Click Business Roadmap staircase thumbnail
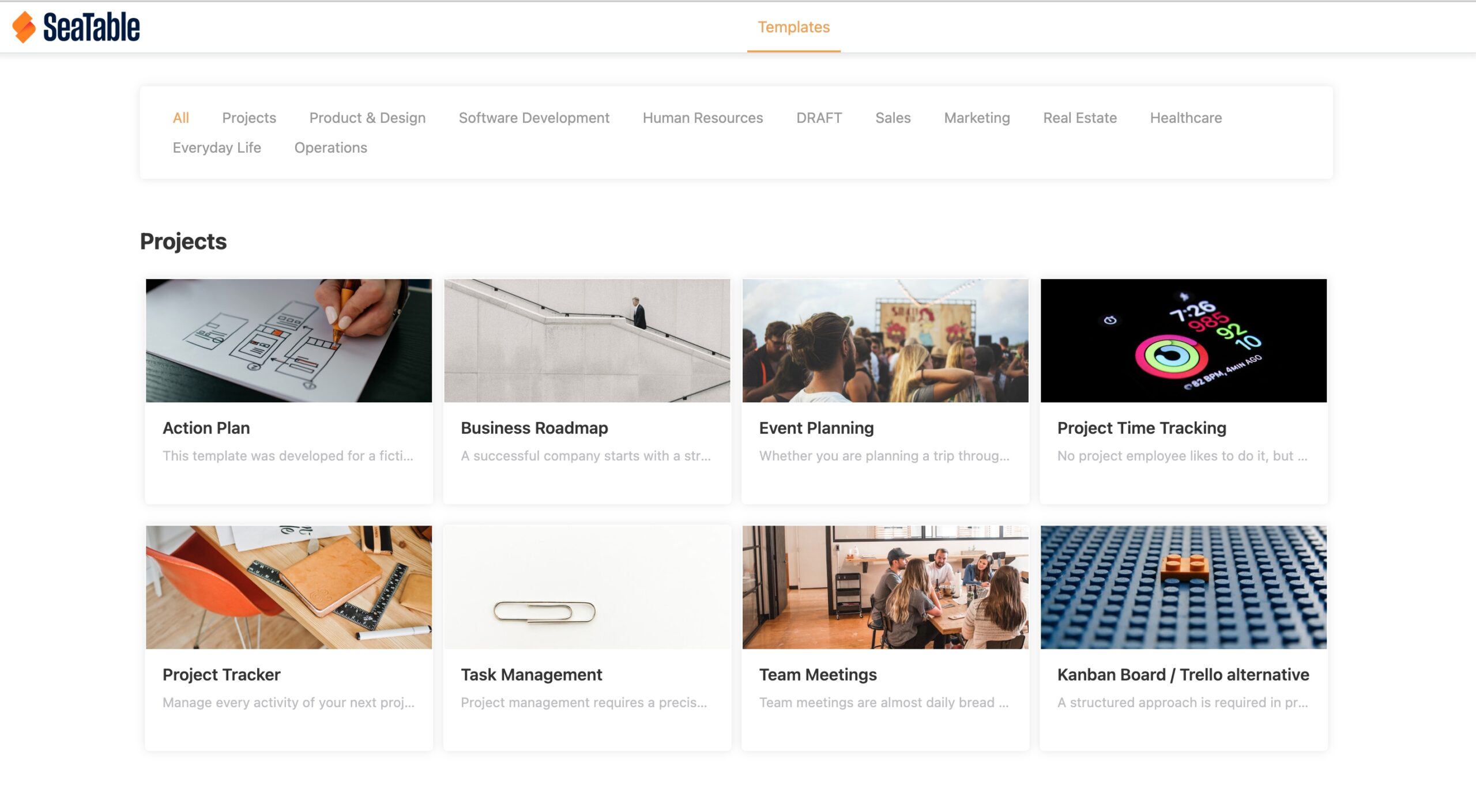Image resolution: width=1476 pixels, height=812 pixels. click(587, 341)
